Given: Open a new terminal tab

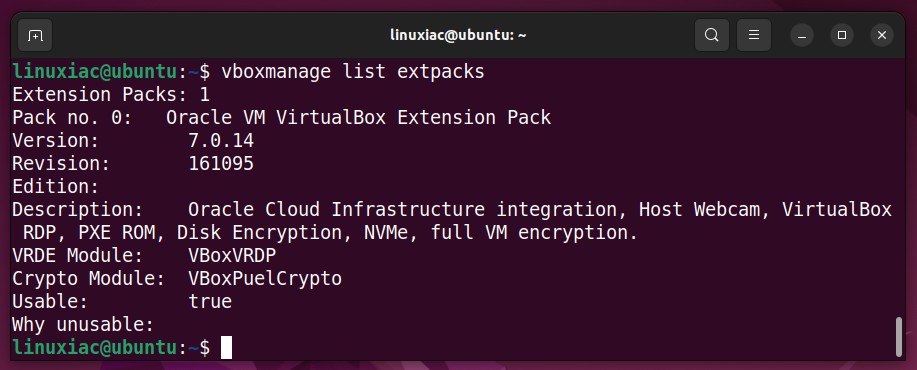Looking at the screenshot, I should click(x=35, y=36).
